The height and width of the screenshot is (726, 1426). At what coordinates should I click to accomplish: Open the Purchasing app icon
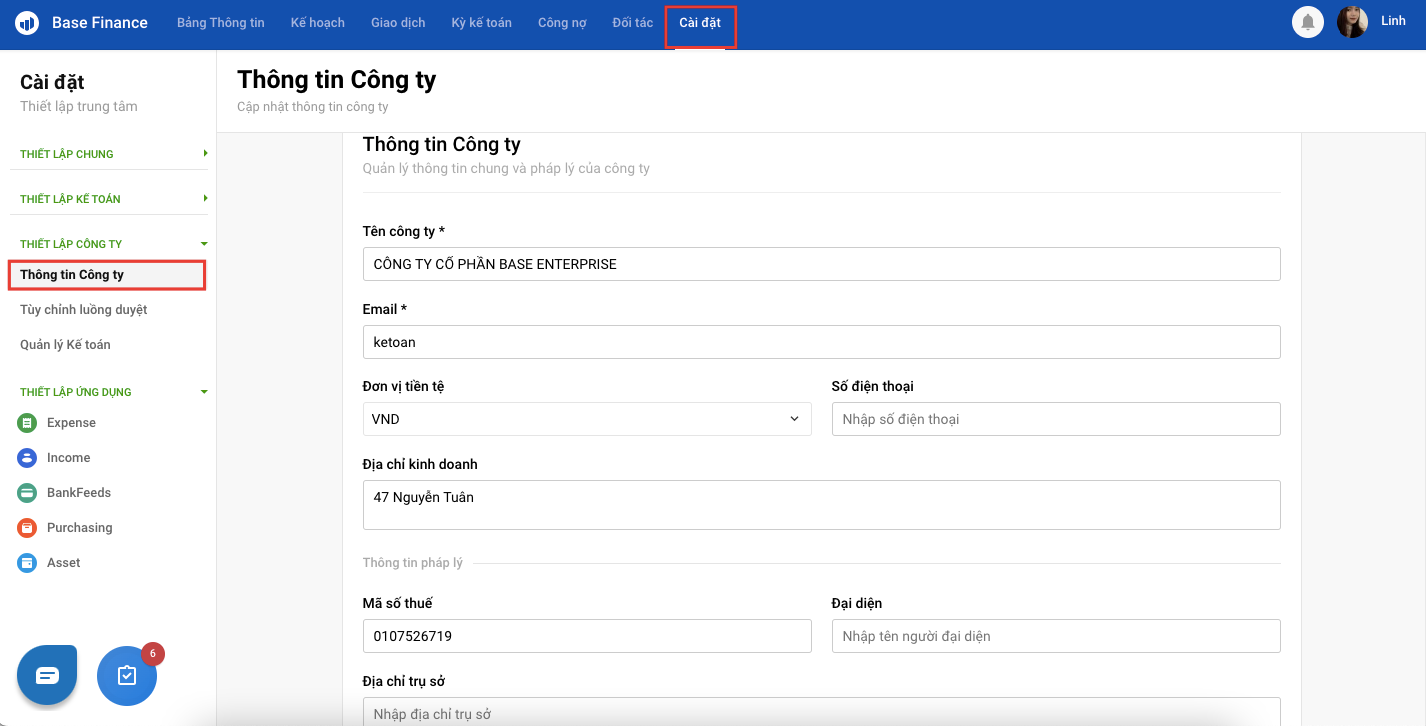coord(27,528)
